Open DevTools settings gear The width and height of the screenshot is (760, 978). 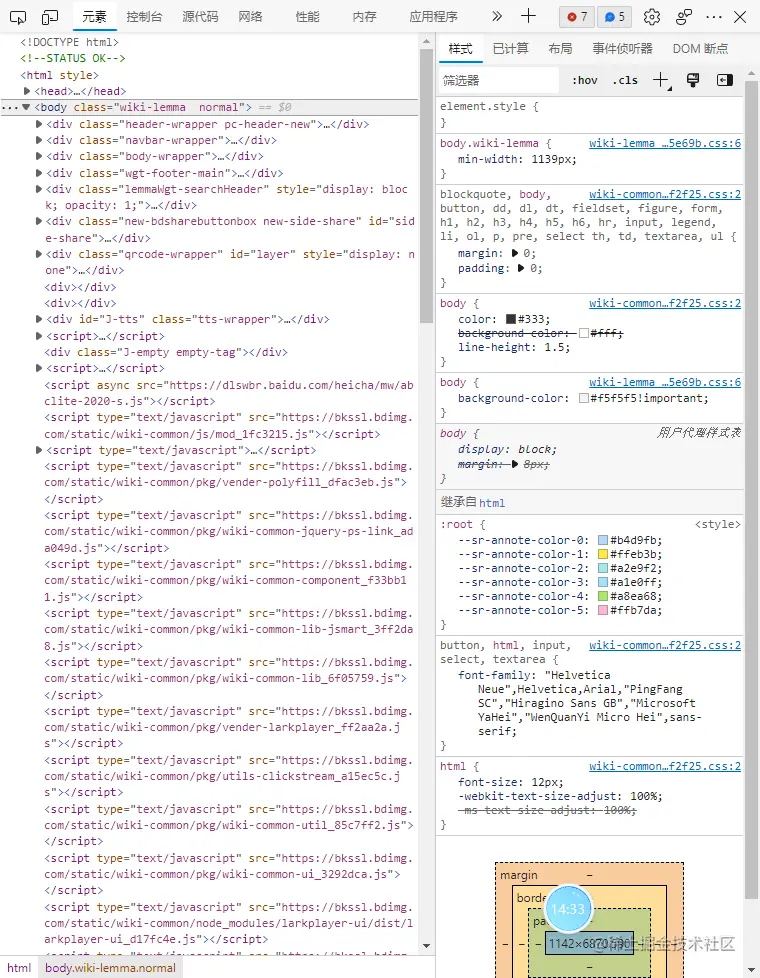click(x=651, y=17)
